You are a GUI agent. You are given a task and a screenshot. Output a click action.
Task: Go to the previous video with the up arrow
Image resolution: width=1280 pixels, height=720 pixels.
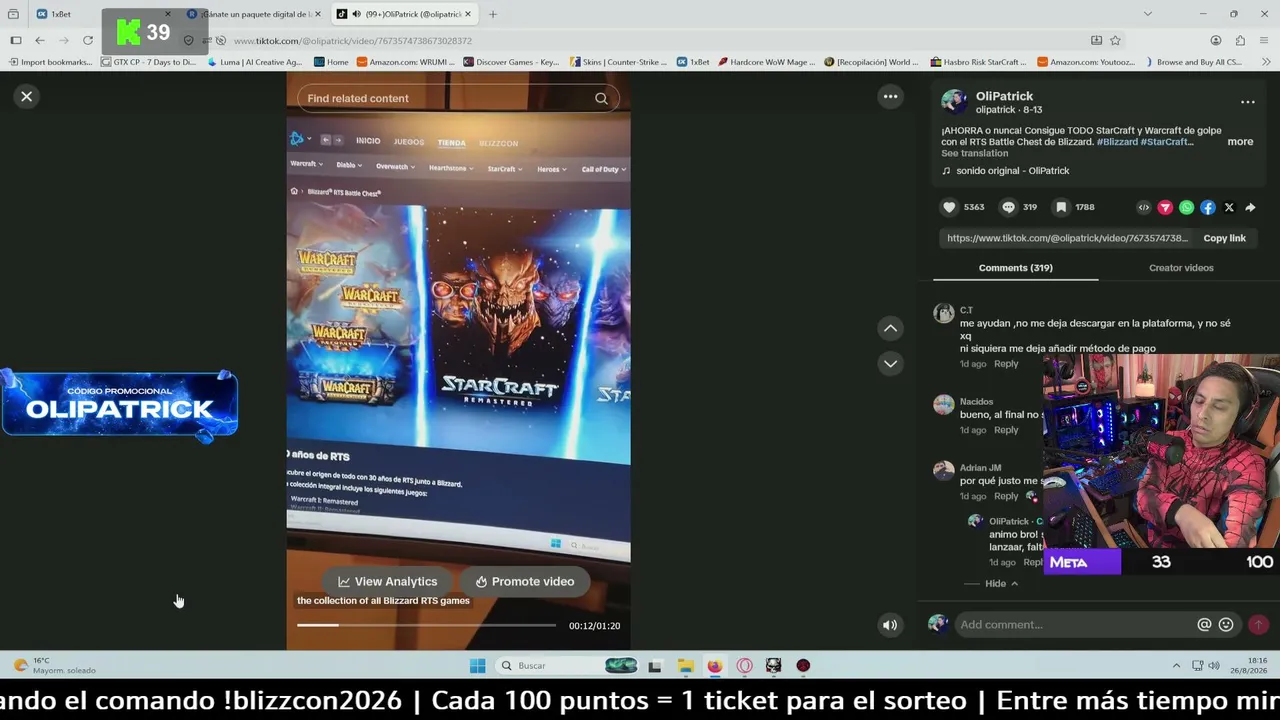click(890, 328)
